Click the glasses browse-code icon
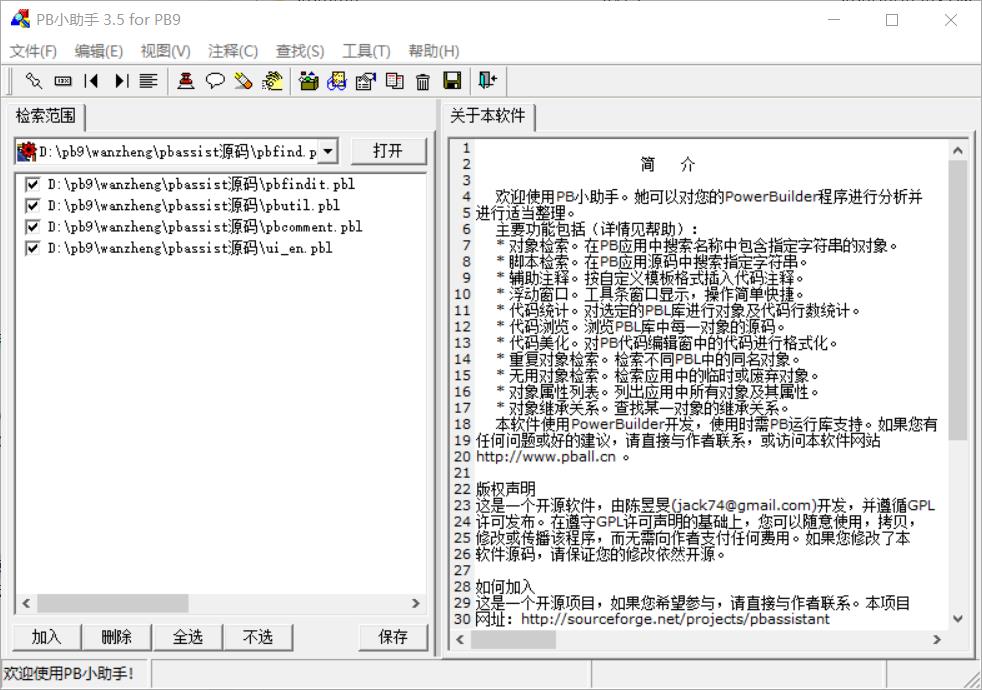This screenshot has height=690, width=982. coord(337,81)
